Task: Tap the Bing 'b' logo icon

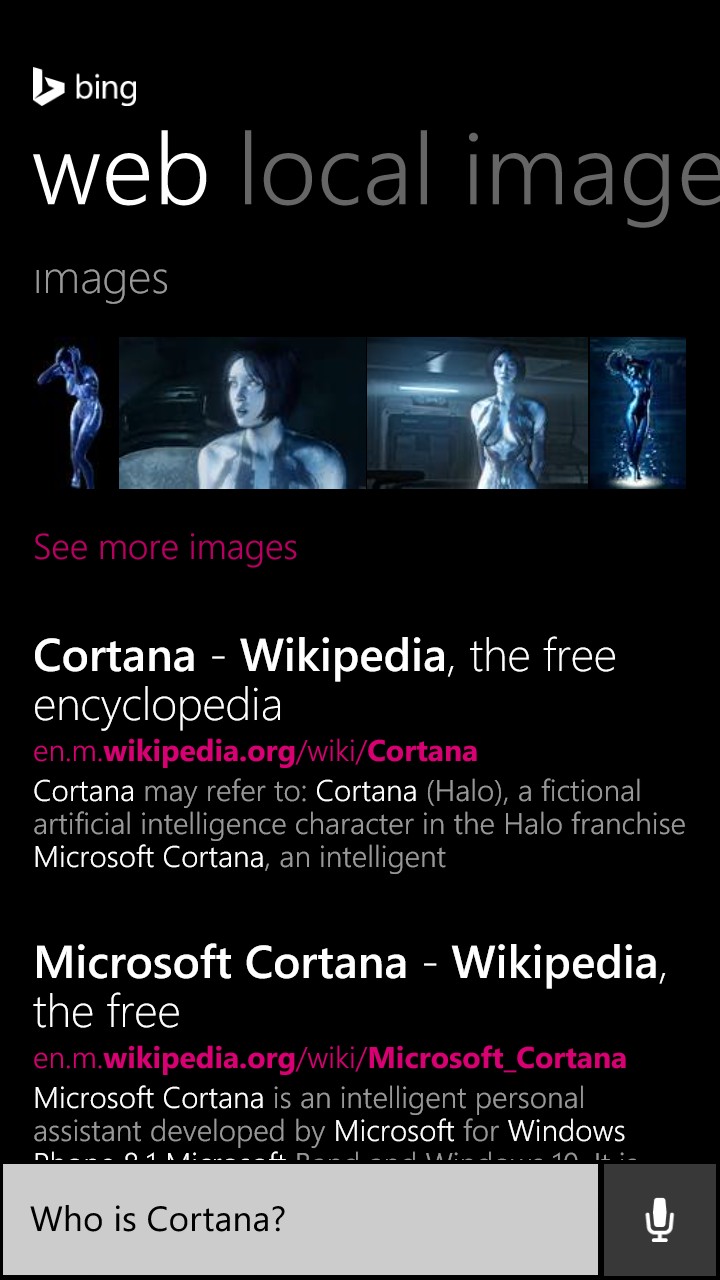Action: click(x=48, y=87)
